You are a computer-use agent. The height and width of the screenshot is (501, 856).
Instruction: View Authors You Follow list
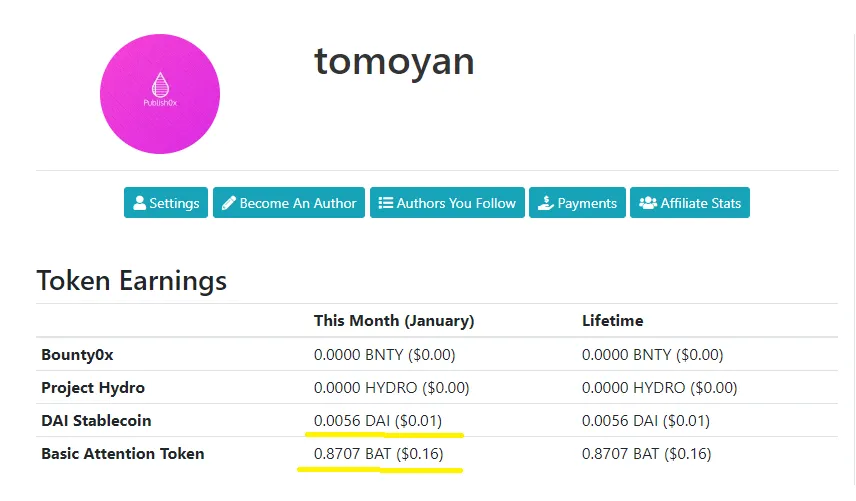coord(447,202)
